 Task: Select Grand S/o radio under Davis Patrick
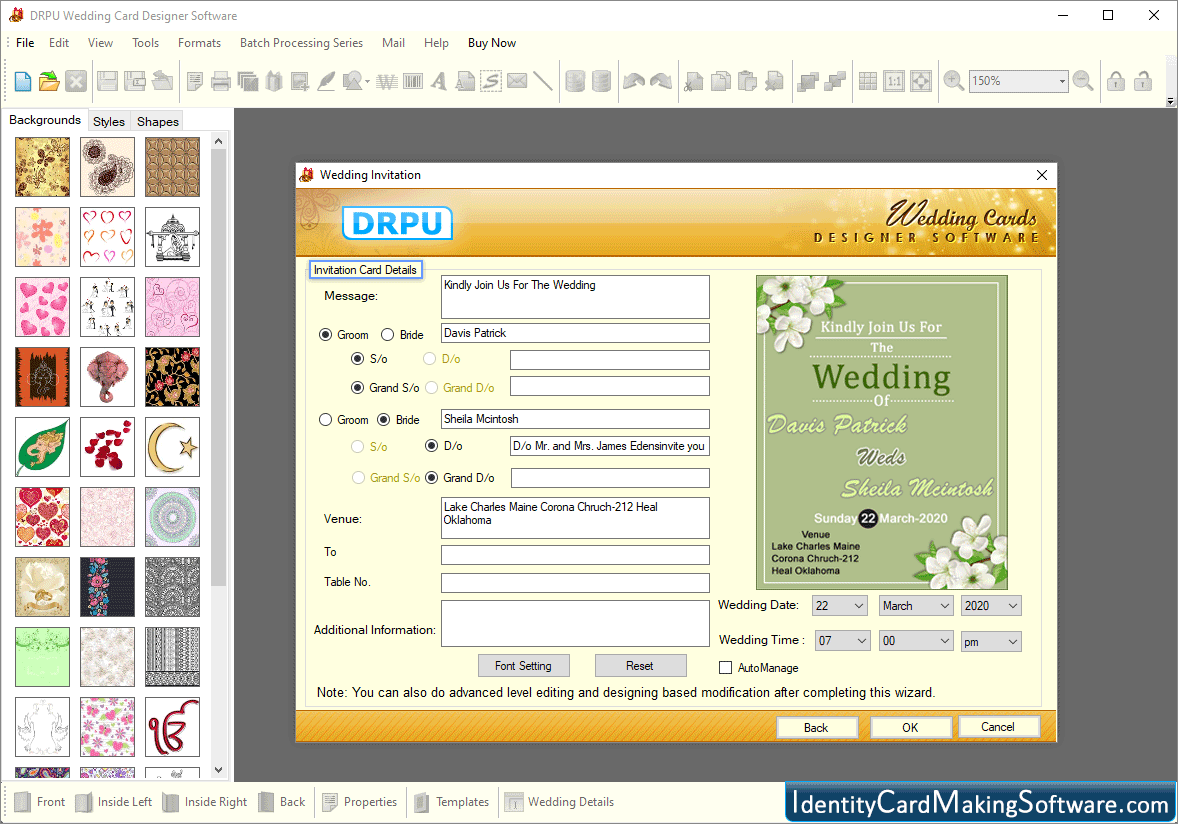coord(358,388)
